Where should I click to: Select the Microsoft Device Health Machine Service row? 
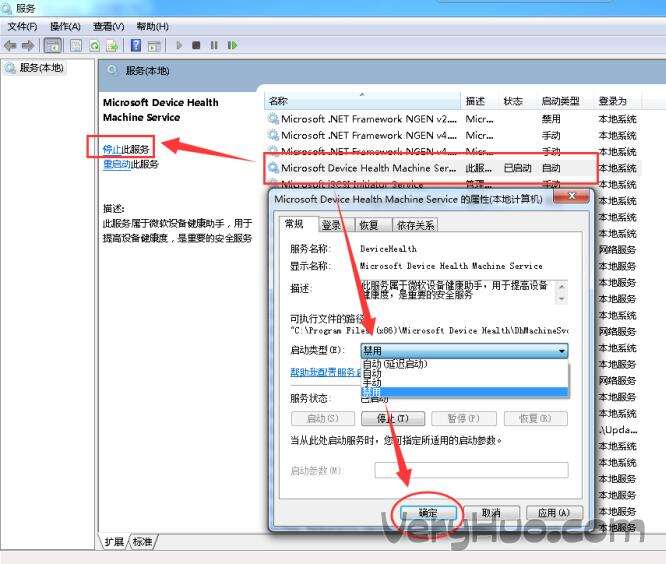[452, 168]
